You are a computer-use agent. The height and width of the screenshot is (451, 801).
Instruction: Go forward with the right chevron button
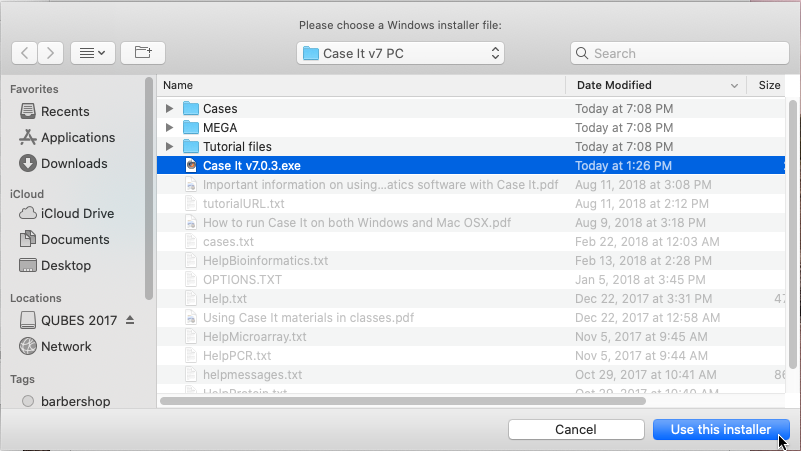50,53
